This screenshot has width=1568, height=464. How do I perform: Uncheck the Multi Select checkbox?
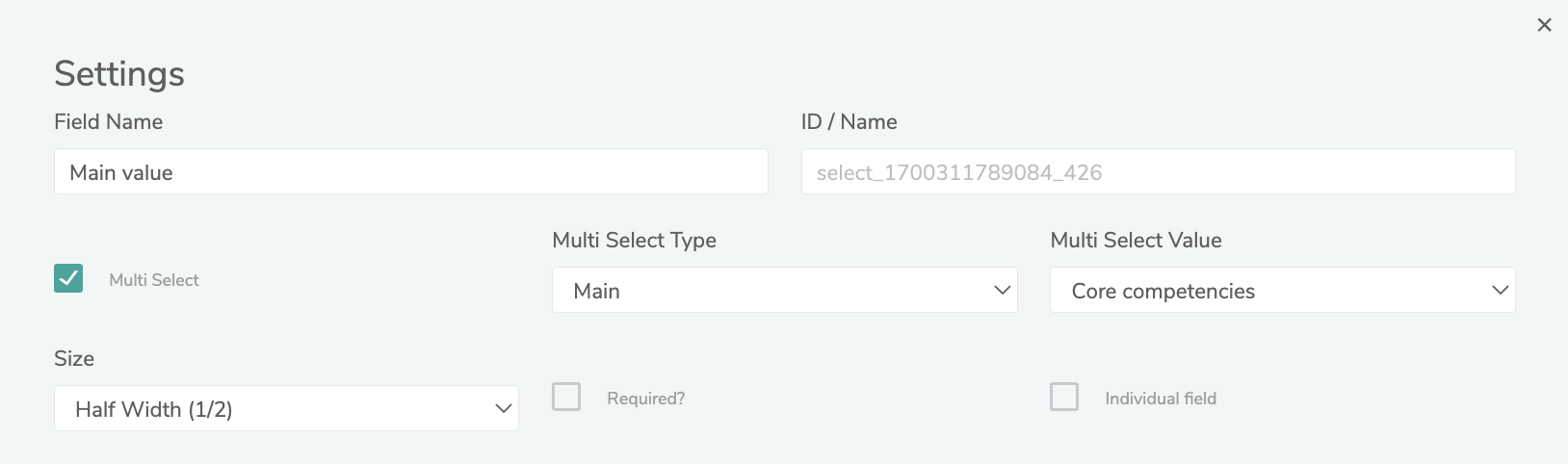click(x=68, y=278)
